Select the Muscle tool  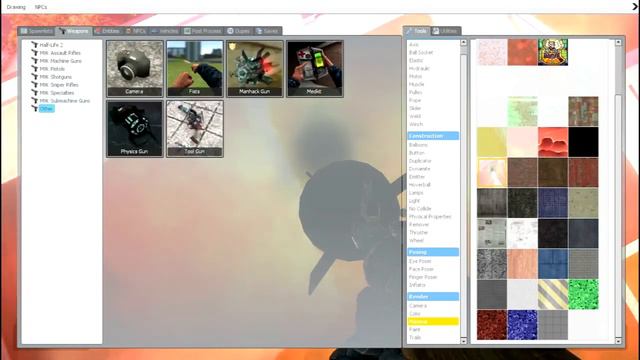416,84
